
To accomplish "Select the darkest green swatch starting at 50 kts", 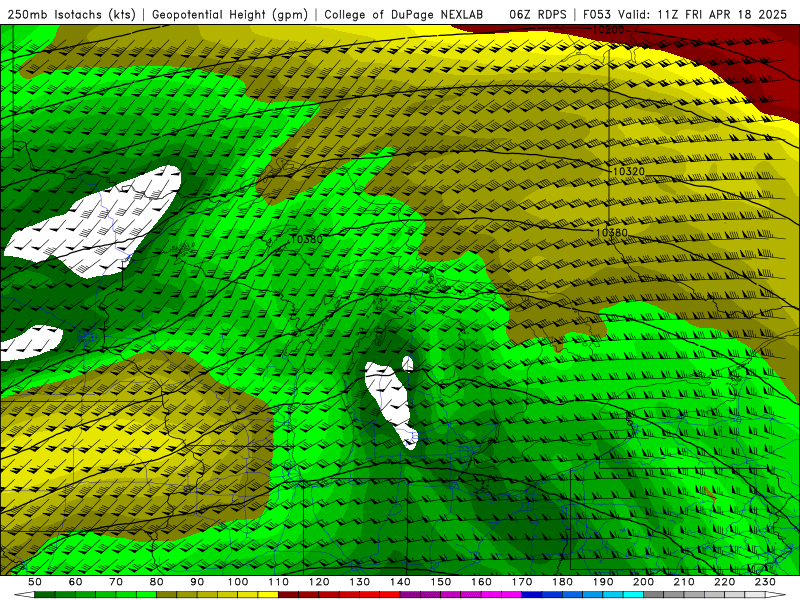I will click(x=45, y=594).
